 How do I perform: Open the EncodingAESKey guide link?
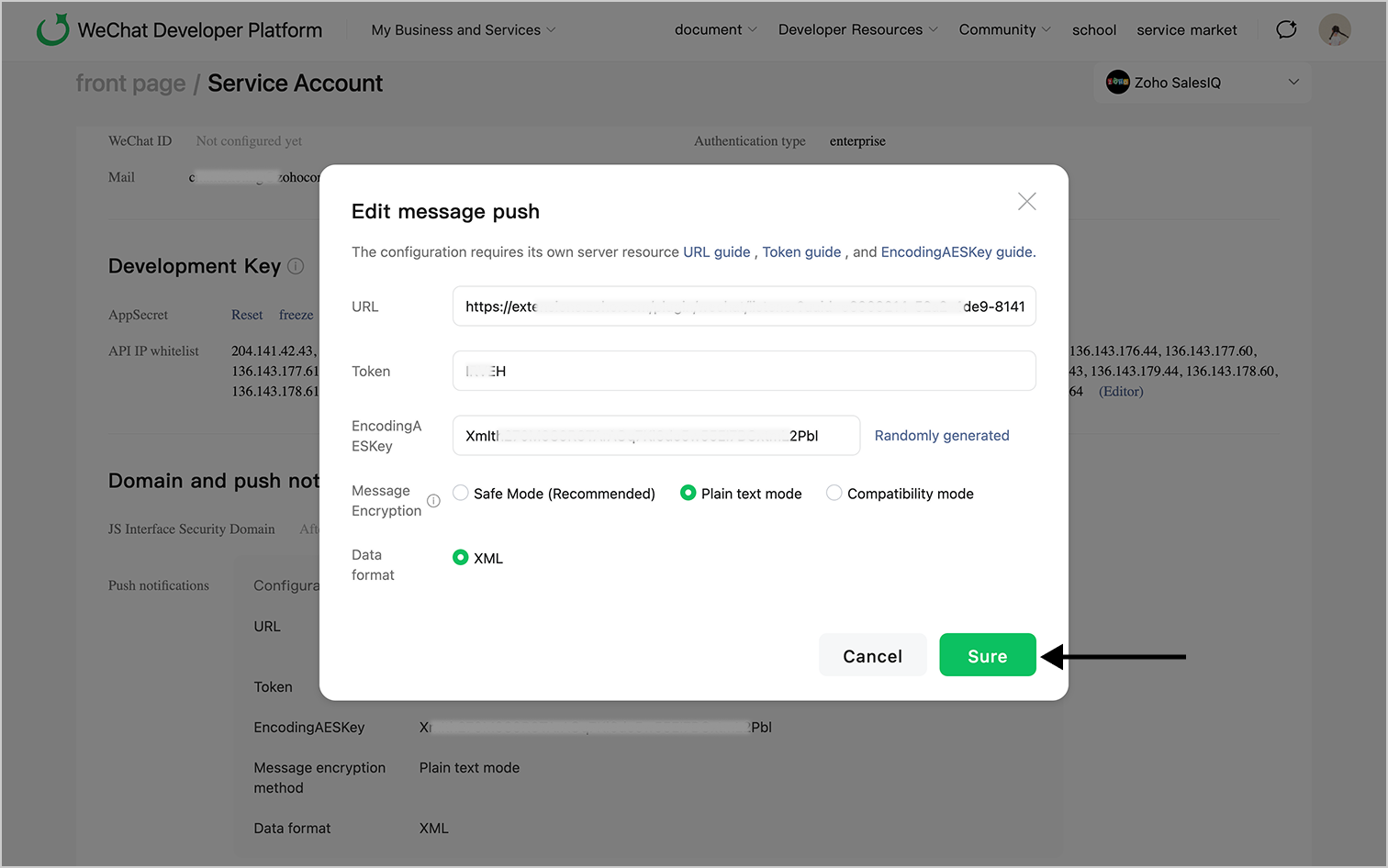(x=956, y=252)
